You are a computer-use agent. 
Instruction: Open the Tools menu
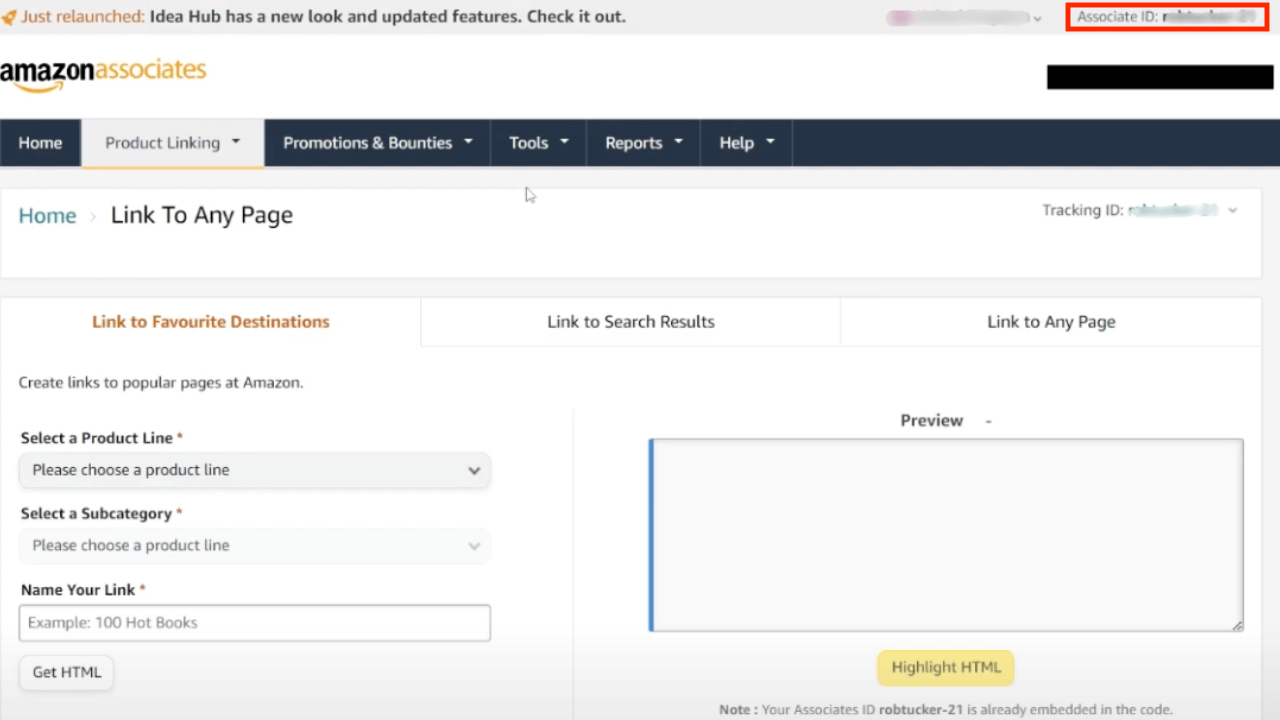(x=539, y=143)
